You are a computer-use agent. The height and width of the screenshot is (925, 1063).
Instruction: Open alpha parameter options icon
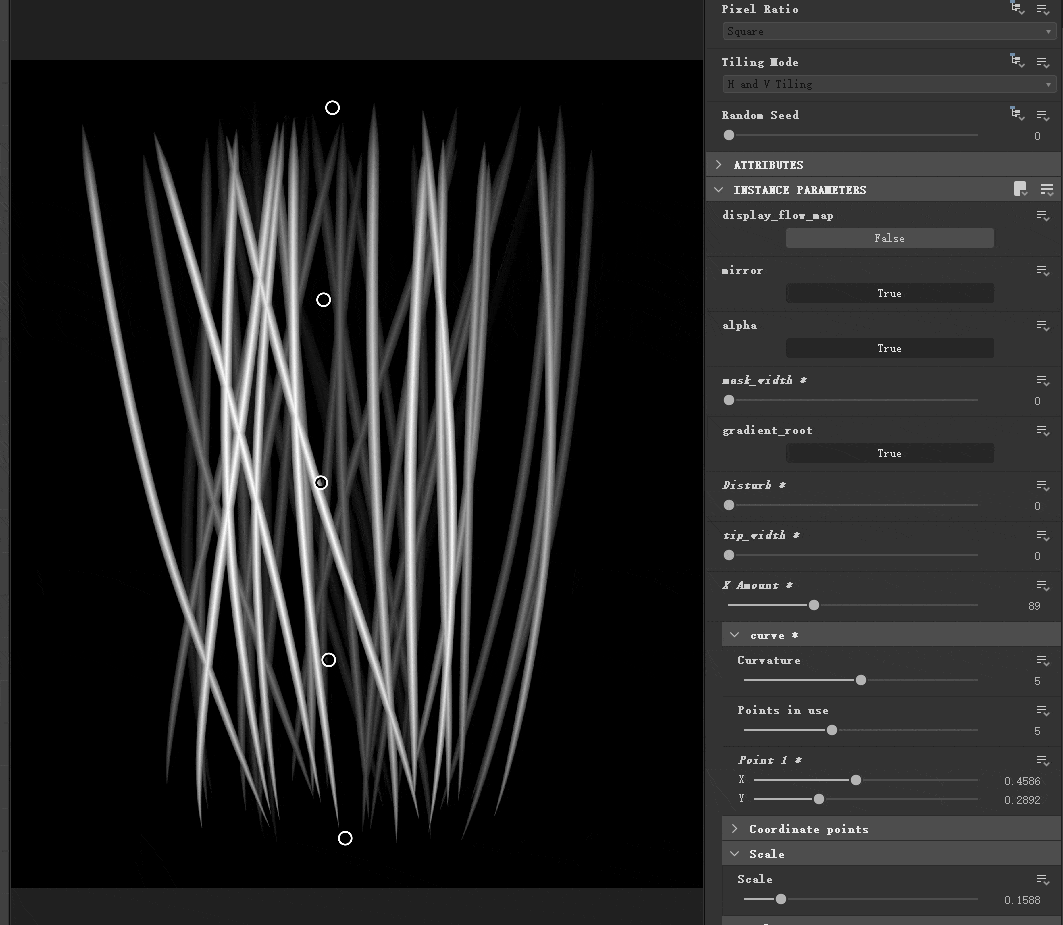click(1043, 326)
